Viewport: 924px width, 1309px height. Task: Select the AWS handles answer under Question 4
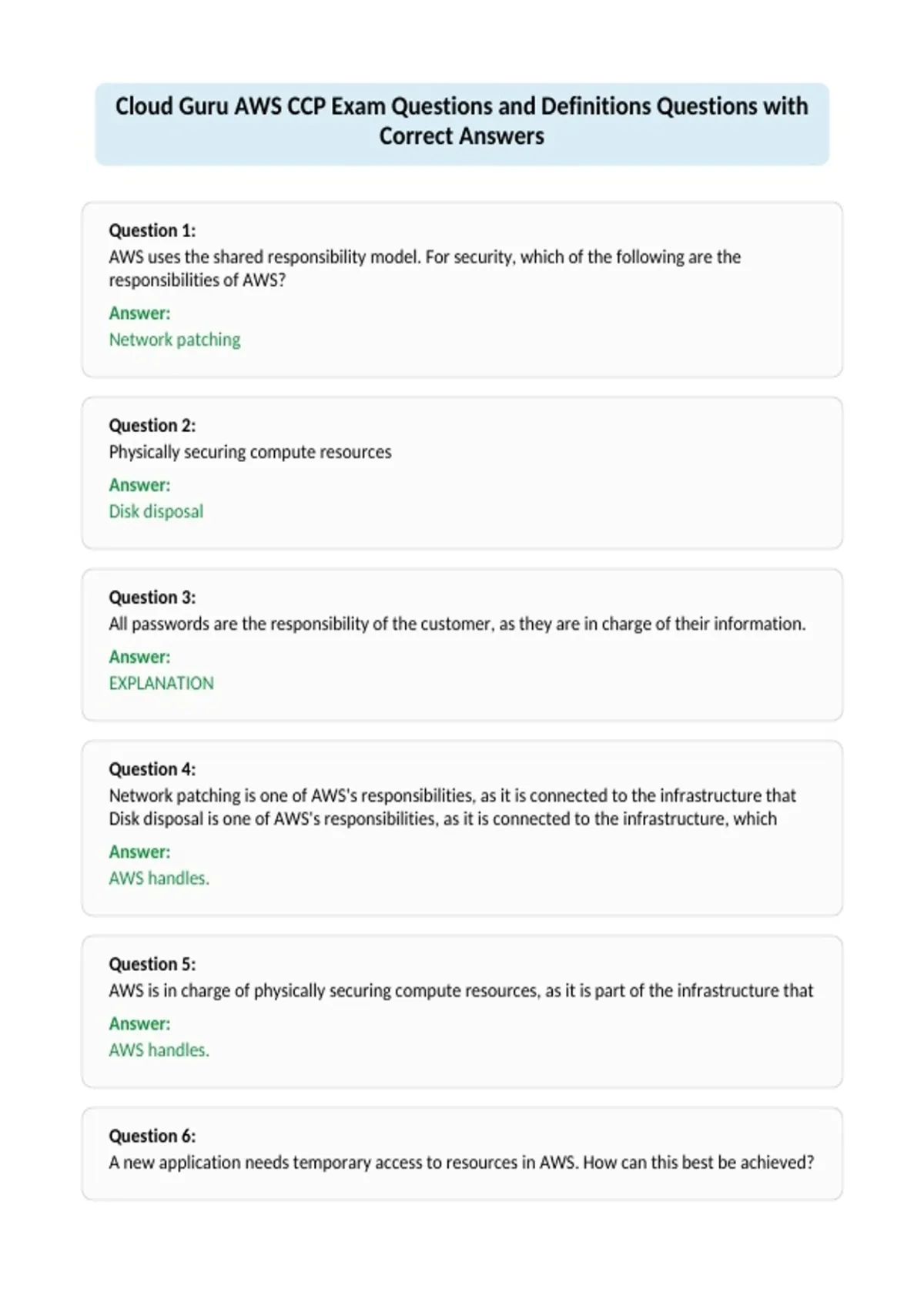(159, 878)
